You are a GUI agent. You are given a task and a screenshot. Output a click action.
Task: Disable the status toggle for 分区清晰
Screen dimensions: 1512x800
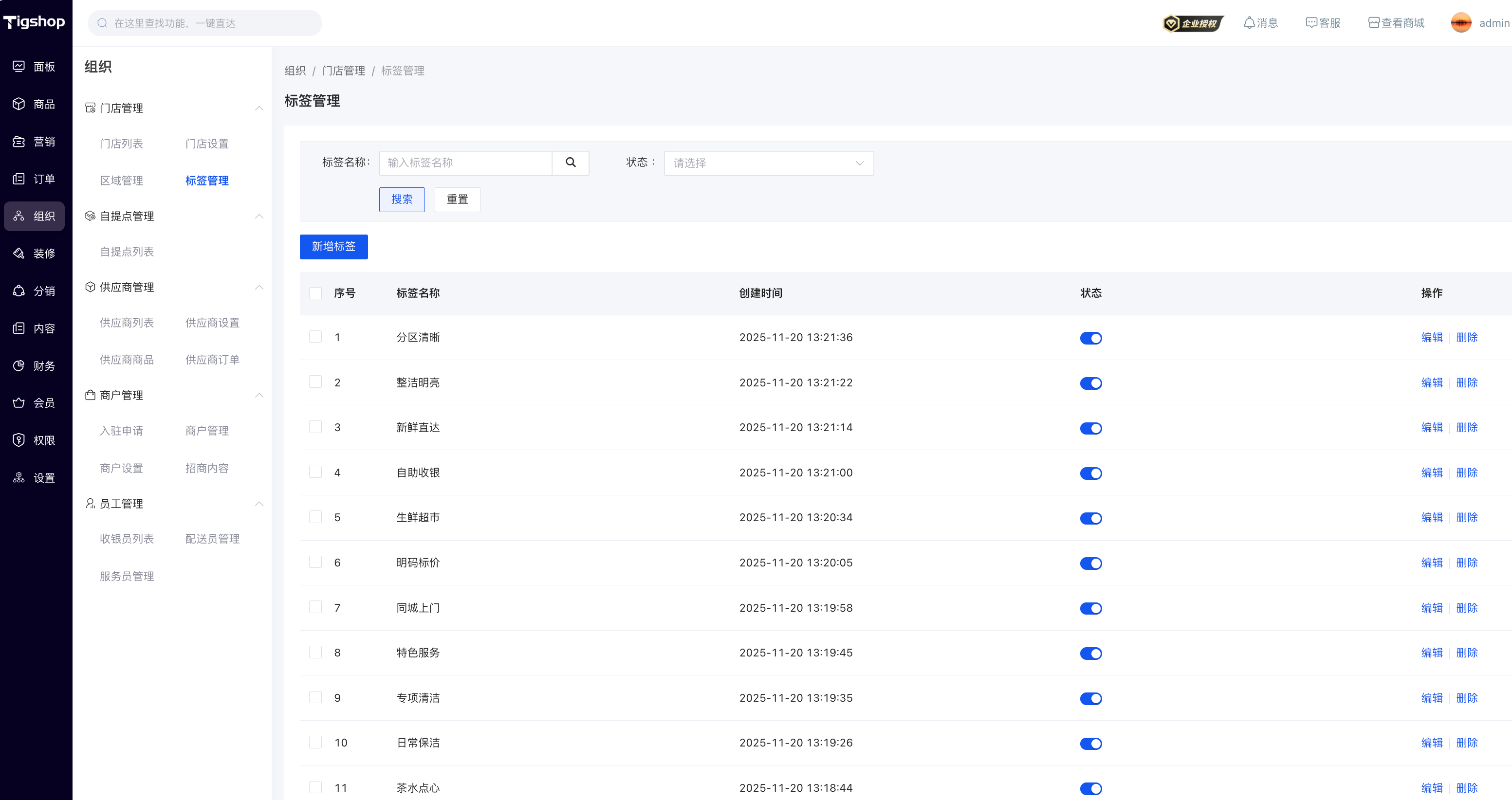[1090, 338]
